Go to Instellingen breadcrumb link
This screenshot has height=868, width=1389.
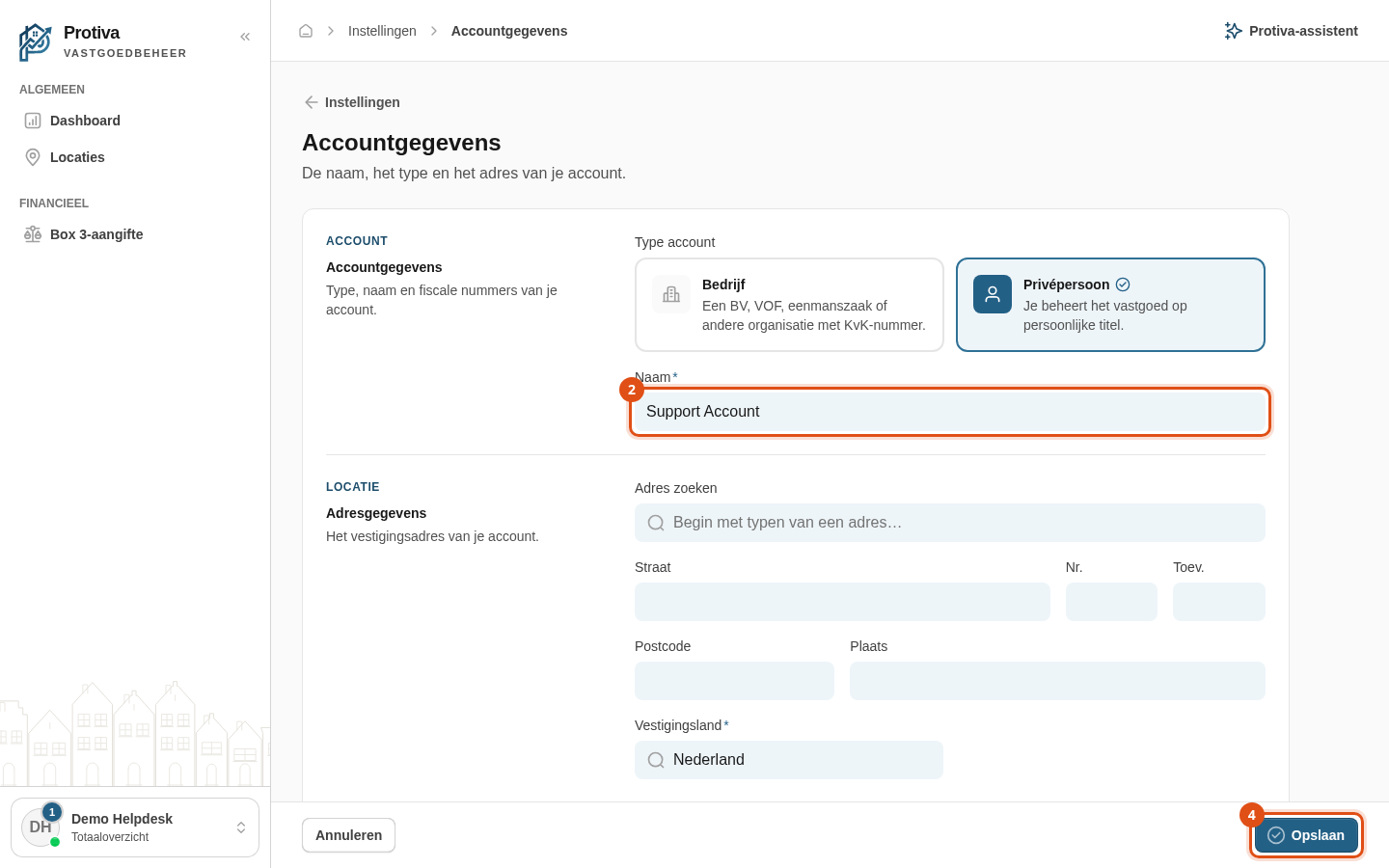pyautogui.click(x=382, y=31)
